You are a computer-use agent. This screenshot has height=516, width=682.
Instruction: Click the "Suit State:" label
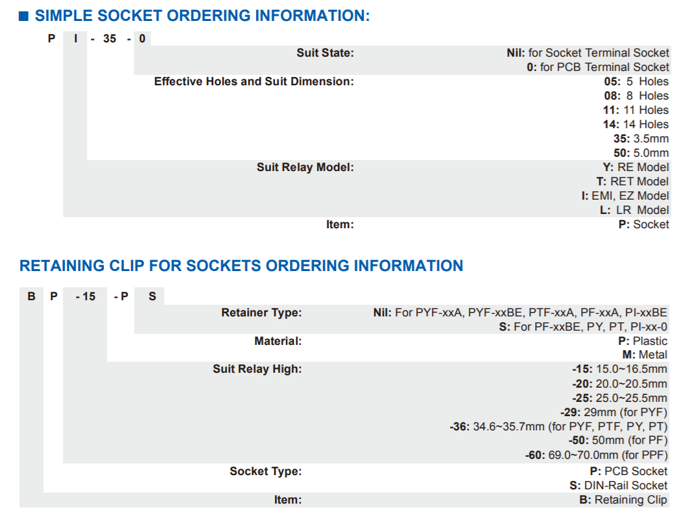coord(325,53)
